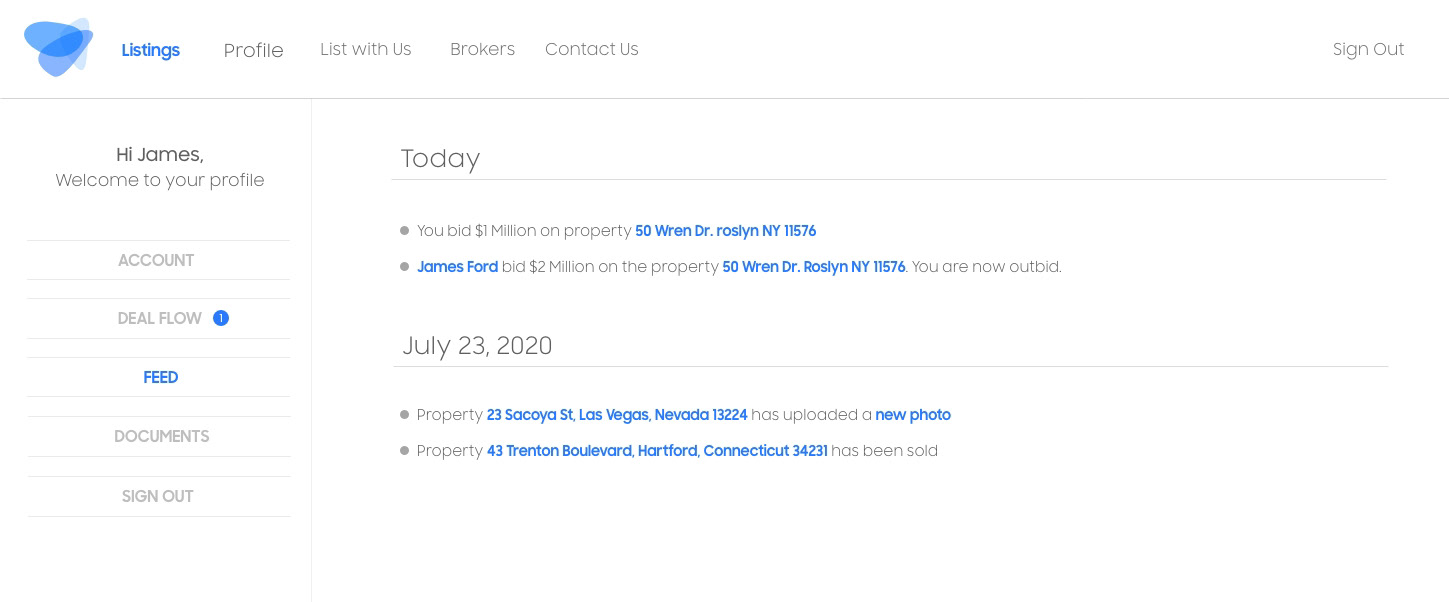Click SIGN OUT in the sidebar
This screenshot has height=602, width=1449.
(x=157, y=496)
